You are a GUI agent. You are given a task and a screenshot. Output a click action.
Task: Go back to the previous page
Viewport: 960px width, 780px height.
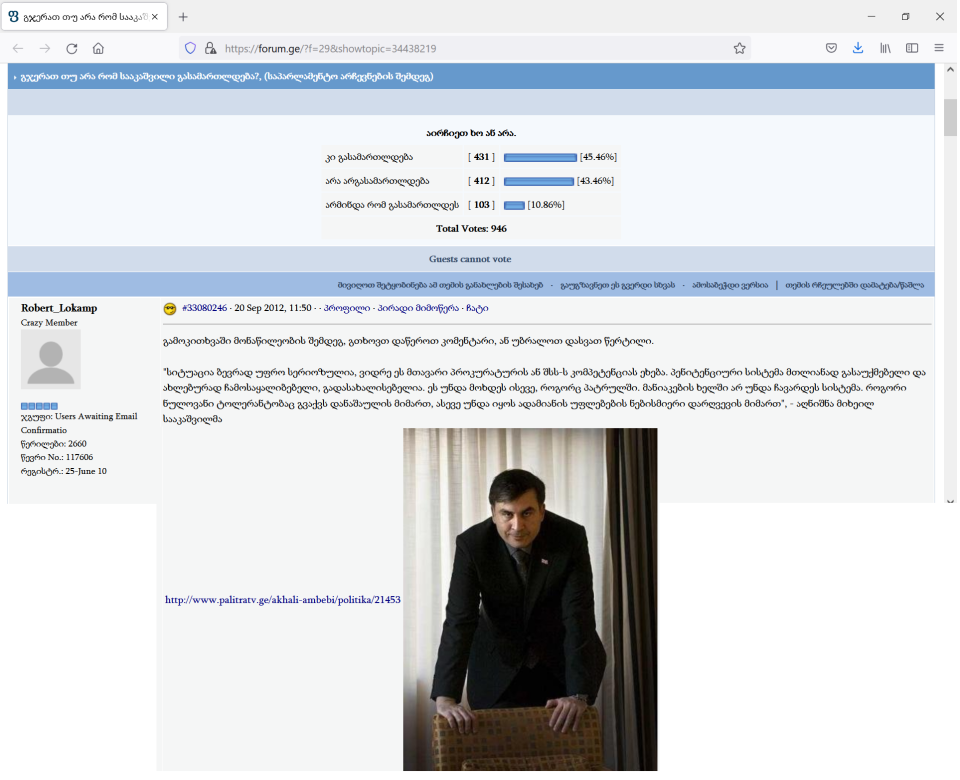(18, 48)
